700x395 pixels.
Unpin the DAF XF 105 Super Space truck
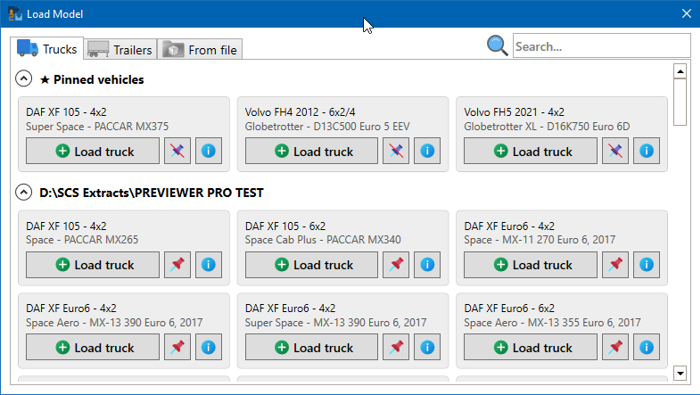pos(177,151)
